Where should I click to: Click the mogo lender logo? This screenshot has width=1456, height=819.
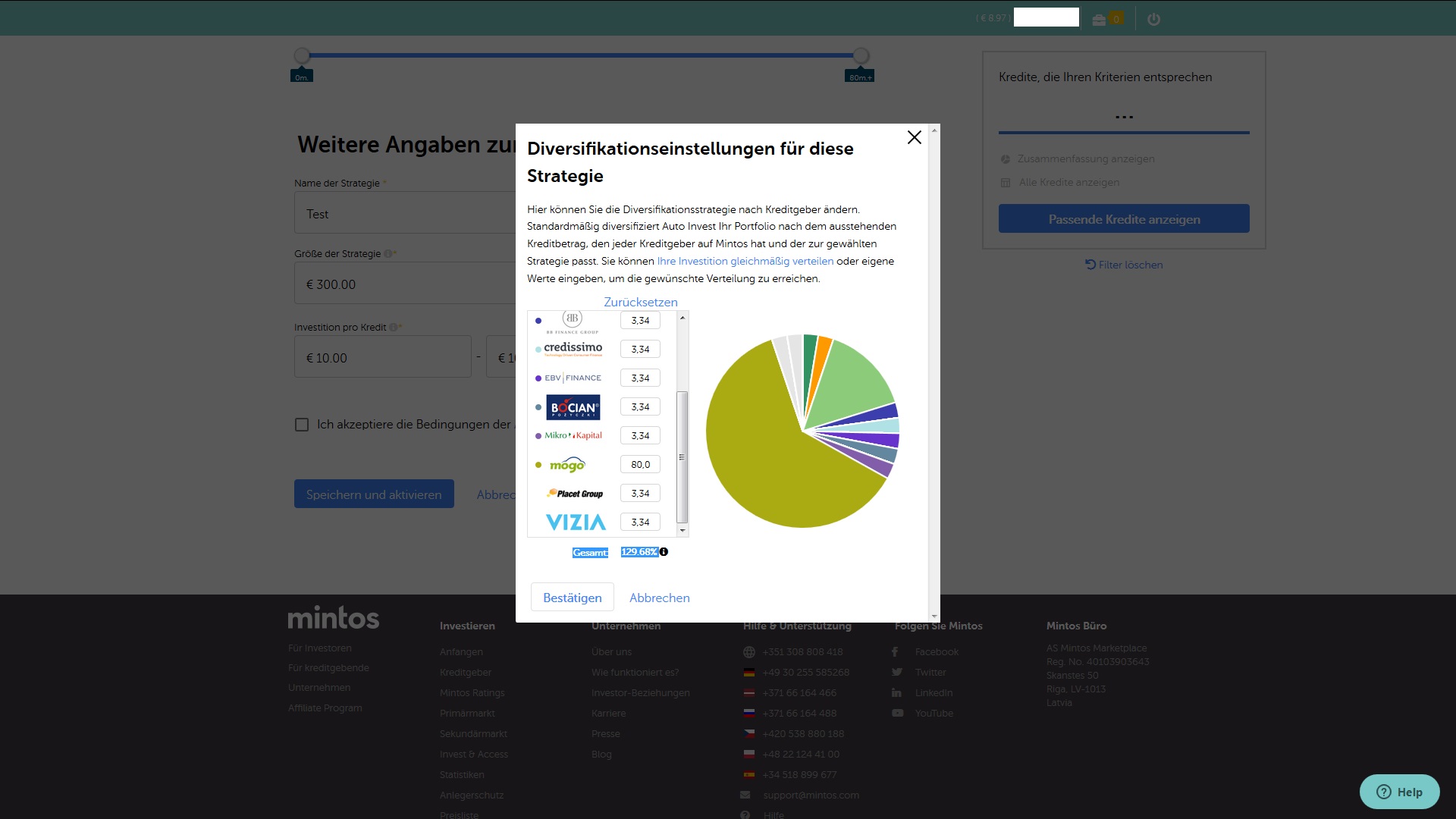point(567,465)
